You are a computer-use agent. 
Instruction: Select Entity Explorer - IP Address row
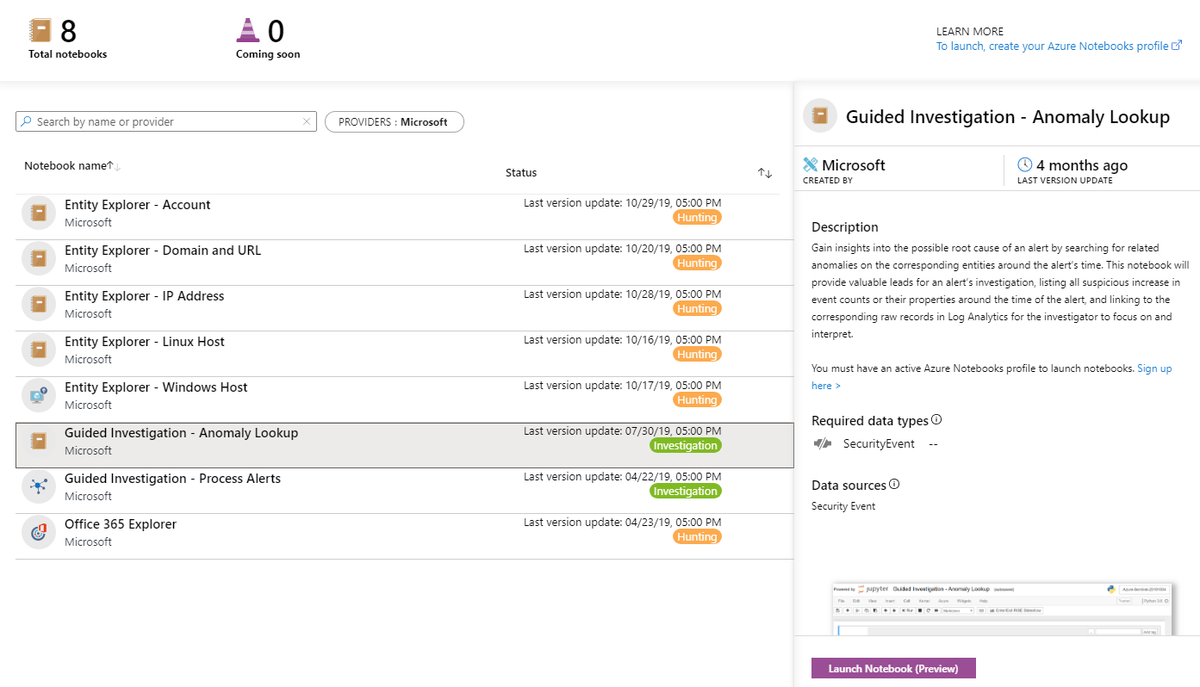[405, 308]
